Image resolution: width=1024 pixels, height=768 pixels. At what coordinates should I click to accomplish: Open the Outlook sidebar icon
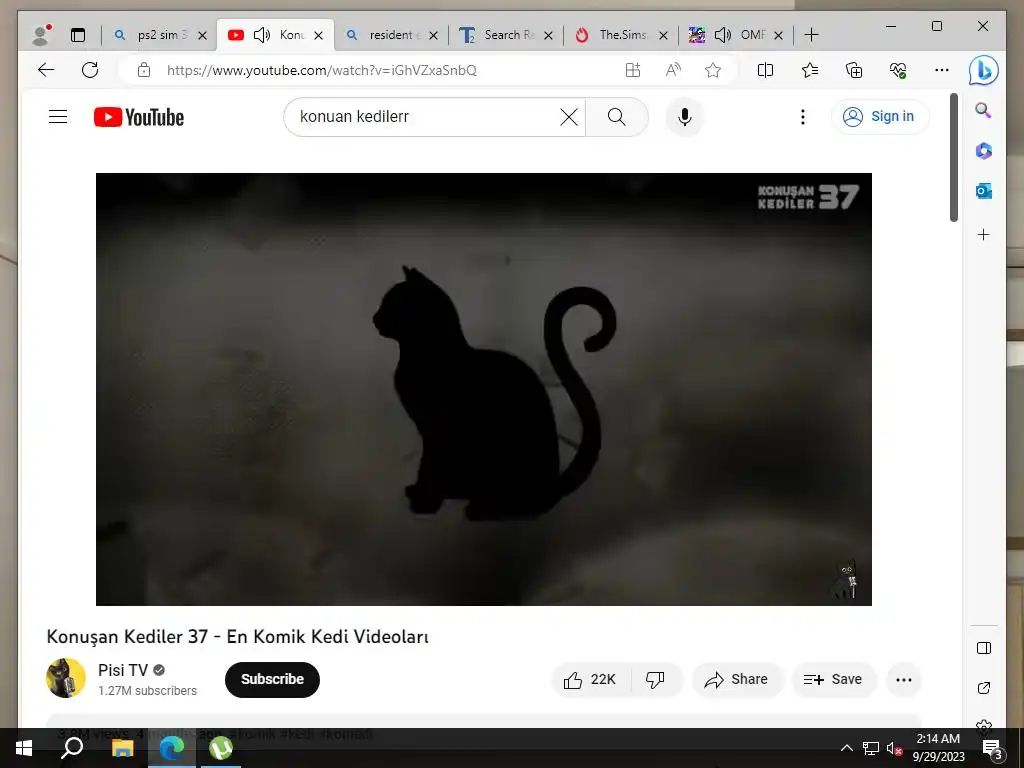(984, 191)
